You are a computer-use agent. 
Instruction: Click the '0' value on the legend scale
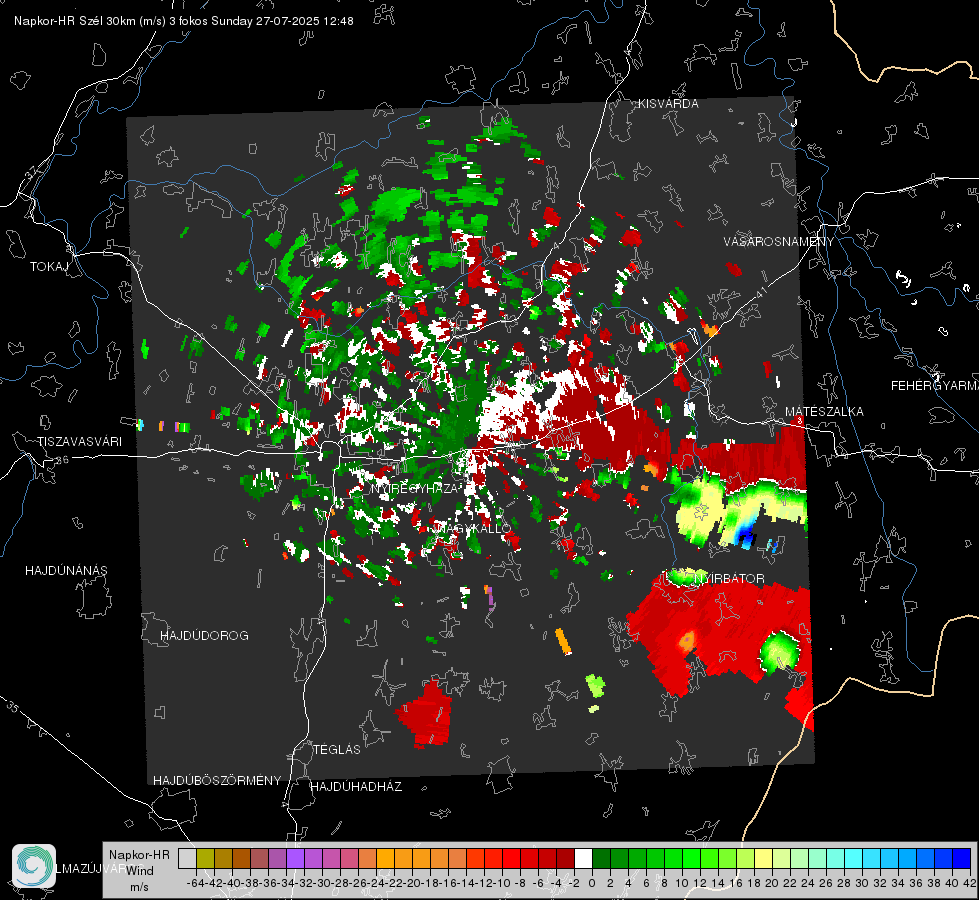[x=592, y=883]
